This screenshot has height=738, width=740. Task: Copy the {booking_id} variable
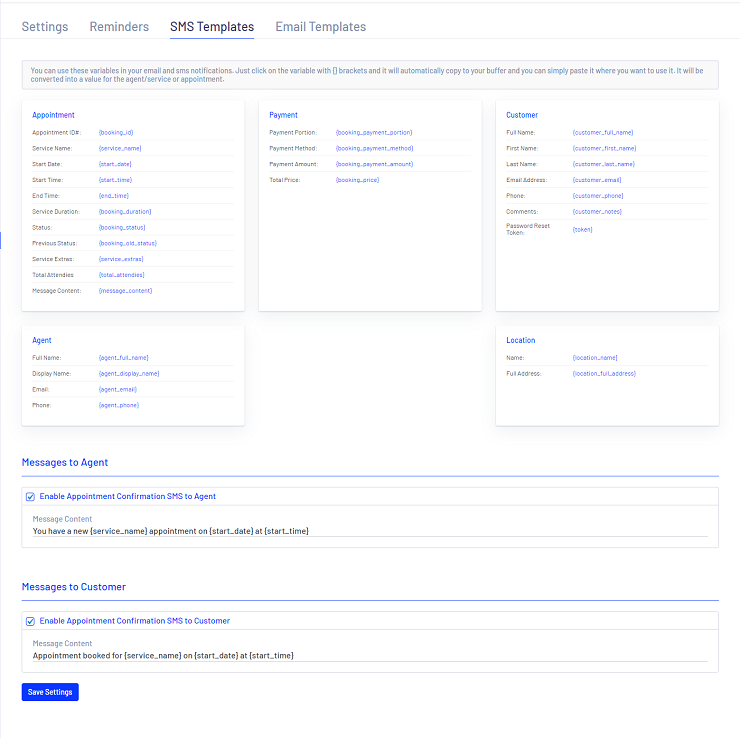pos(115,132)
